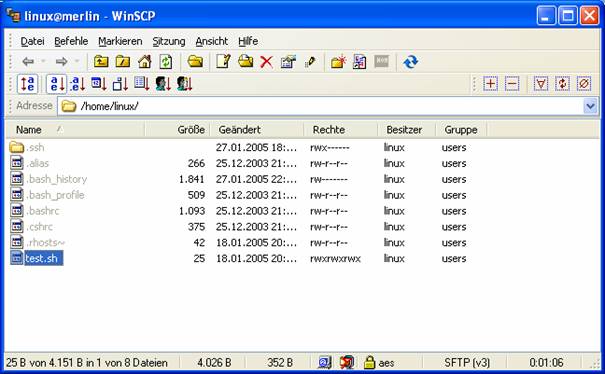Open the Befehle menu
The image size is (605, 374).
(71, 41)
